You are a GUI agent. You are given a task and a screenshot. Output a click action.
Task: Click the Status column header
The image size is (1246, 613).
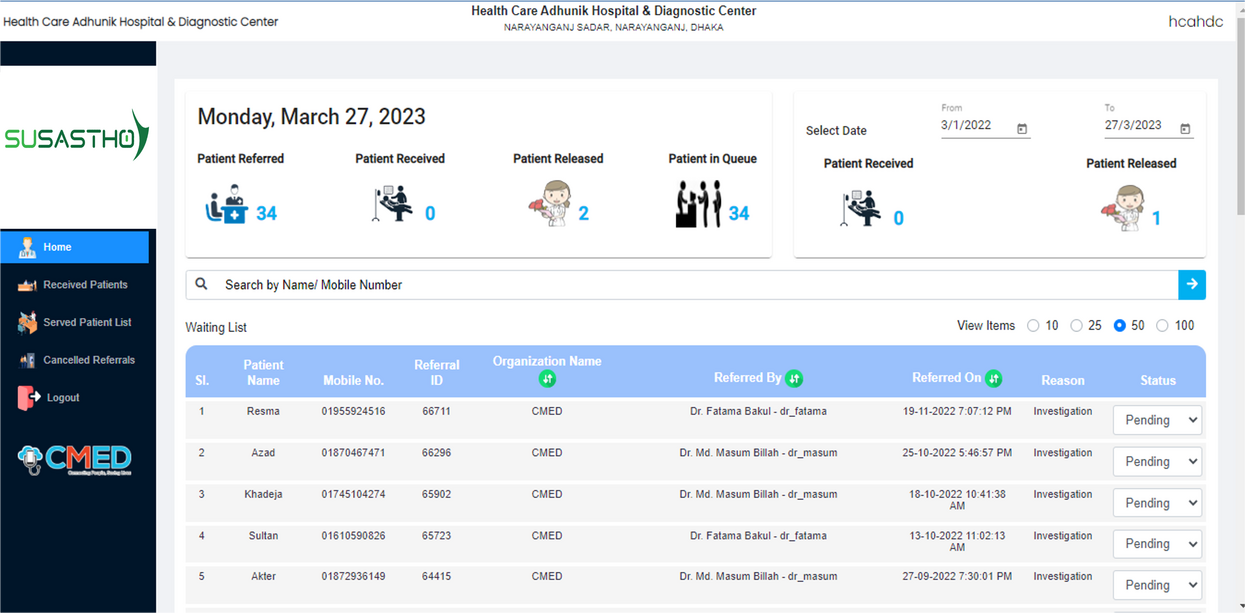point(1158,380)
